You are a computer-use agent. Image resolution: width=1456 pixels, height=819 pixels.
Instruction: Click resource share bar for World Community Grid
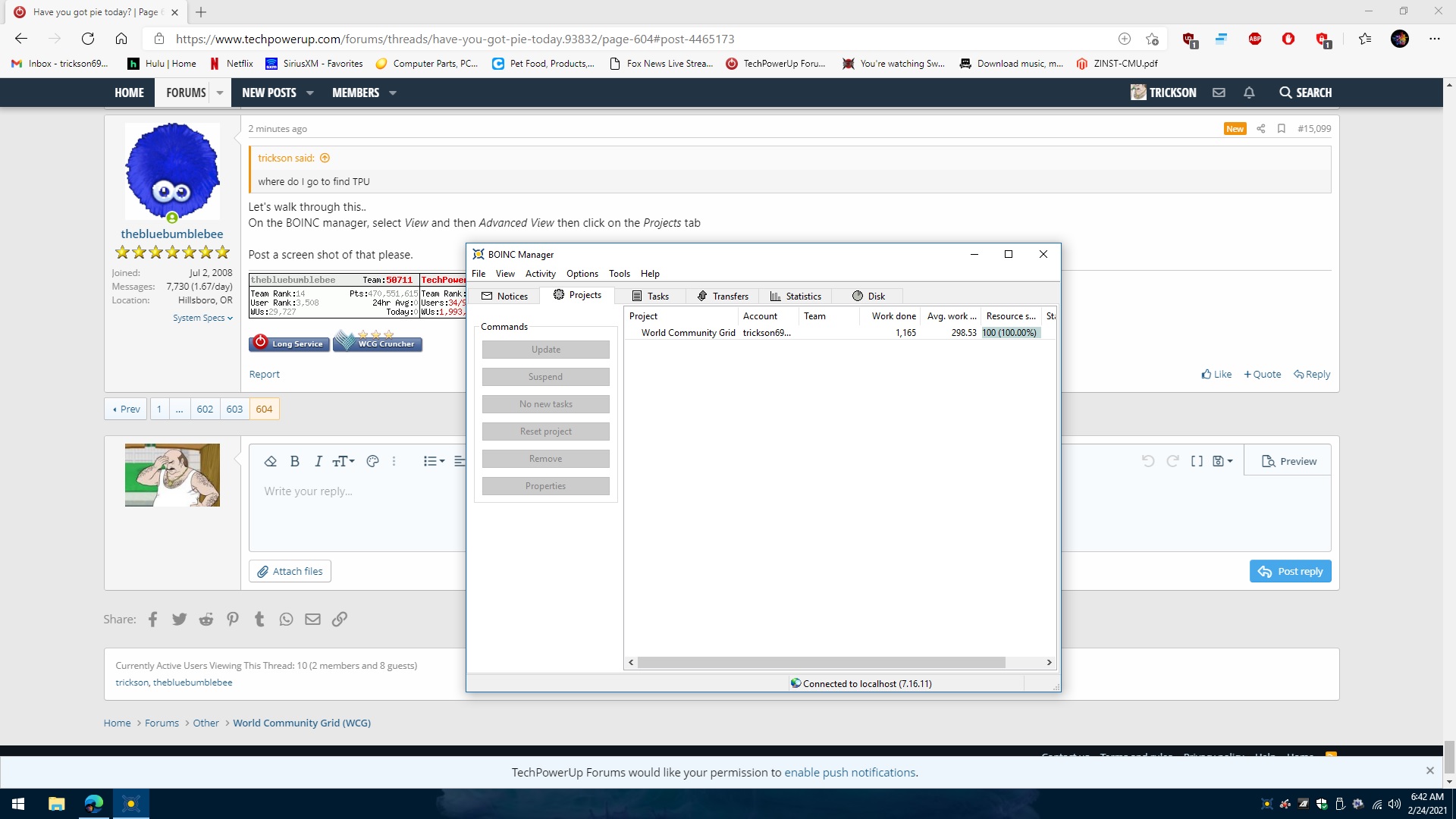(1009, 333)
